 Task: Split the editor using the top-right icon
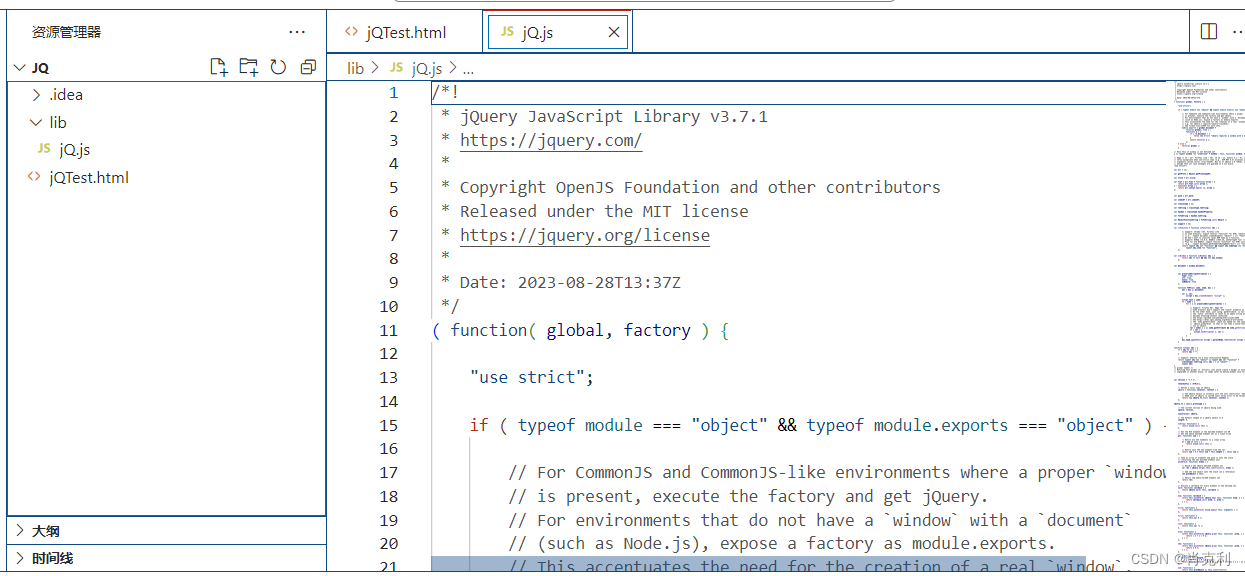[1208, 31]
